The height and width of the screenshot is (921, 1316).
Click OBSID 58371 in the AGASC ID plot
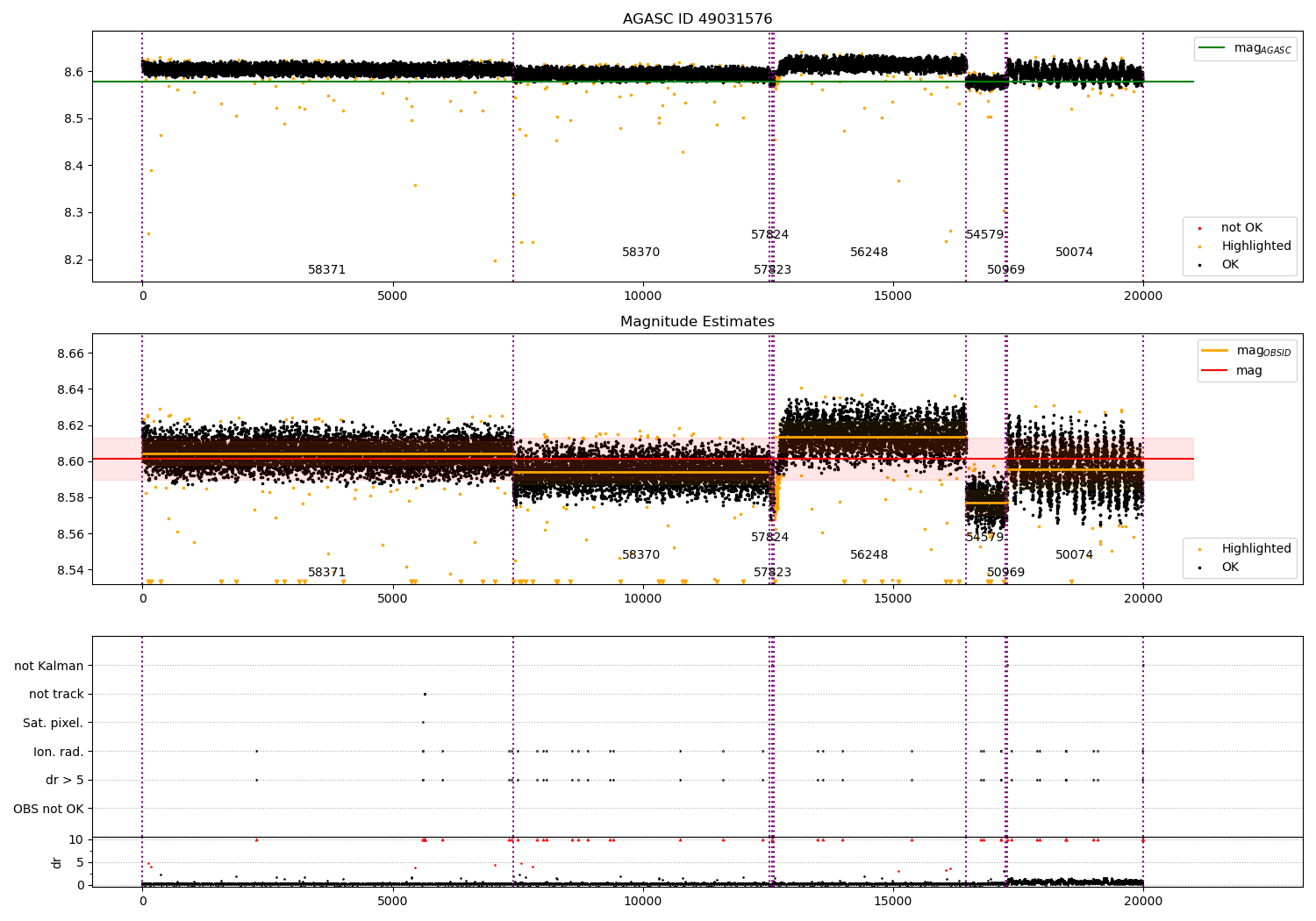327,270
